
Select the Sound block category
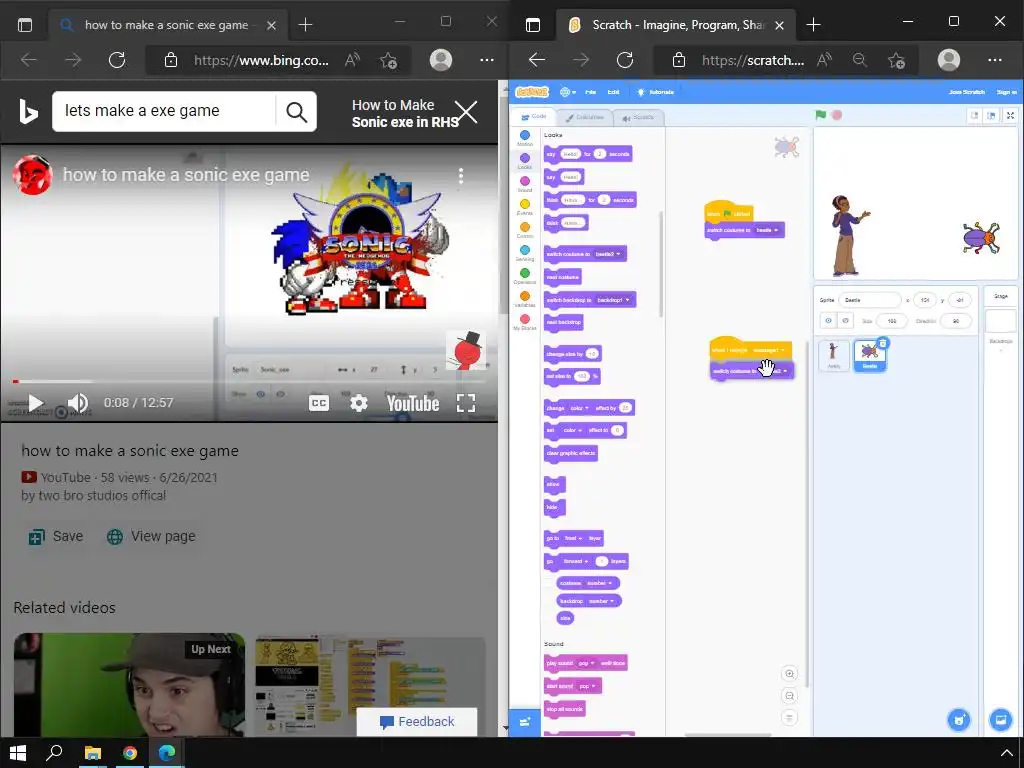(525, 184)
